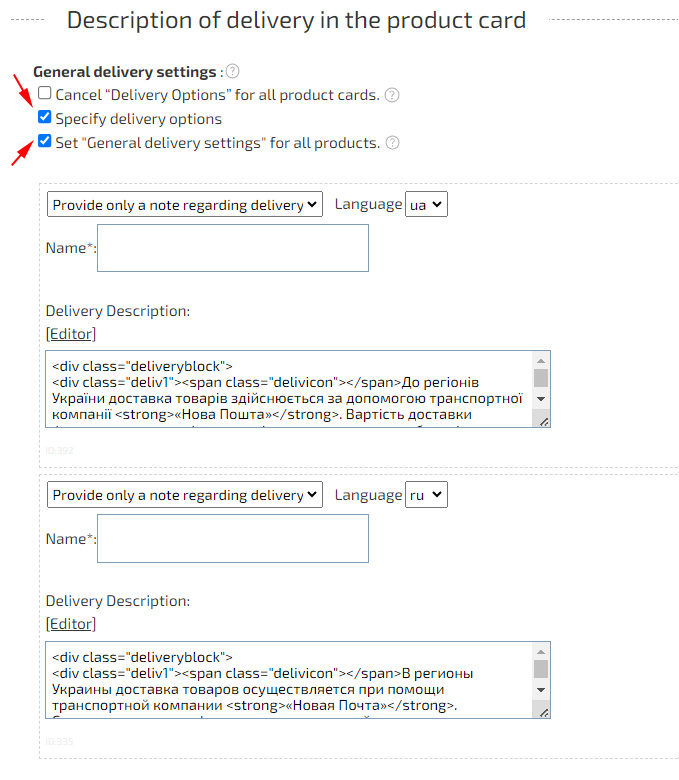
Task: Click help icon beside Cancel "Delivery Options" checkbox
Action: pos(392,95)
